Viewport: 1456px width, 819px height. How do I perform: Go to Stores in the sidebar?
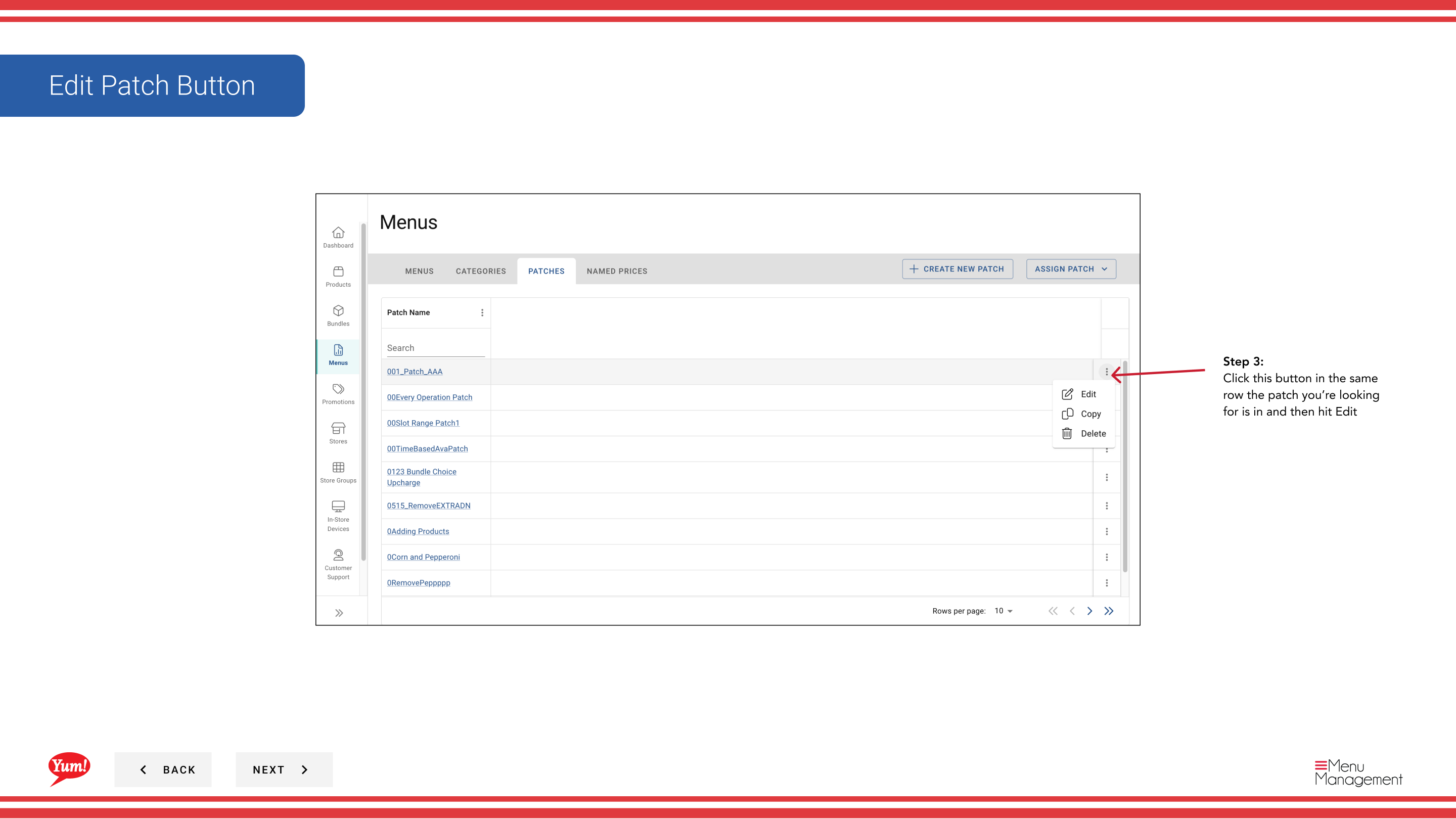(x=338, y=433)
